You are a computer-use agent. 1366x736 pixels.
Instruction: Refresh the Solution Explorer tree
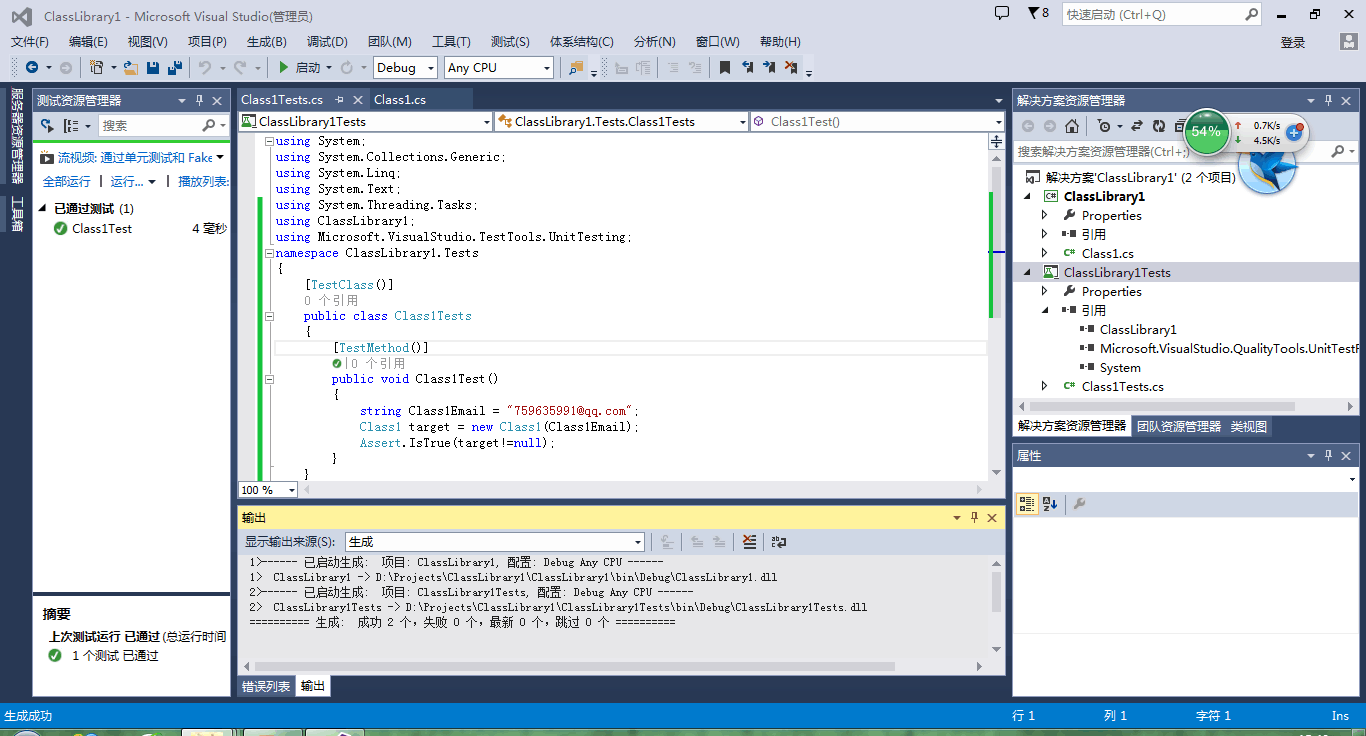(x=1159, y=126)
